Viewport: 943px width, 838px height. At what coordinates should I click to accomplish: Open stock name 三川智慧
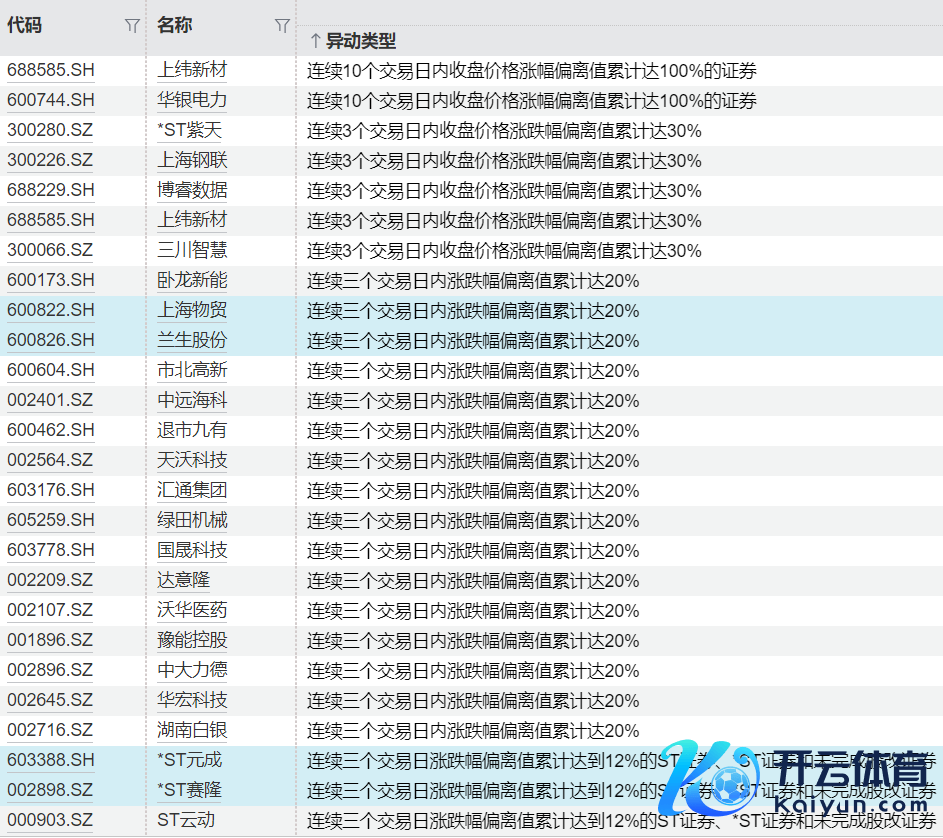[192, 251]
